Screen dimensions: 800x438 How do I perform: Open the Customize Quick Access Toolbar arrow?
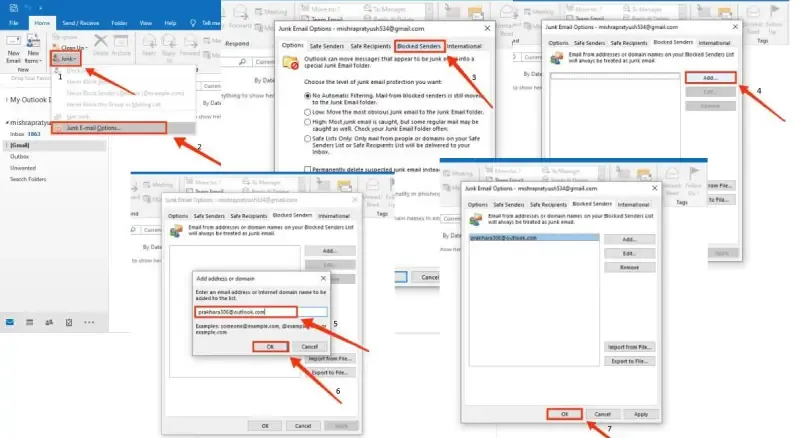(x=40, y=8)
